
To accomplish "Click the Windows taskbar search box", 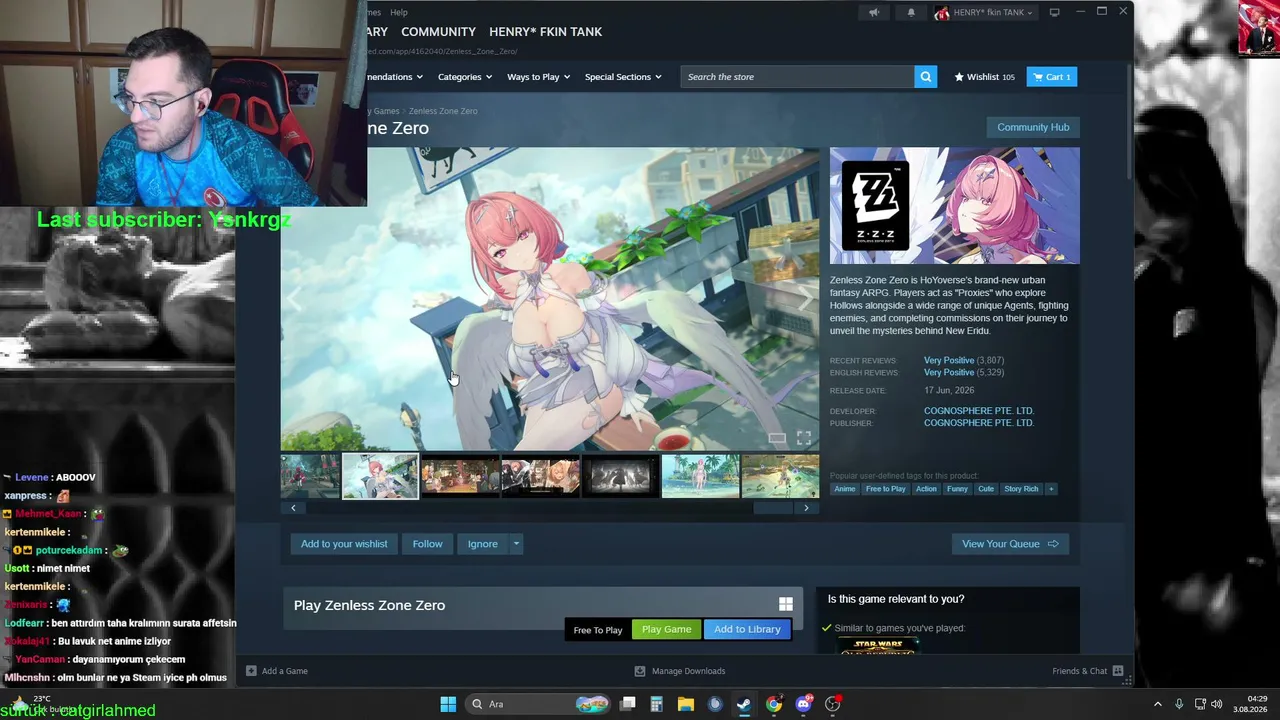I will pos(538,704).
